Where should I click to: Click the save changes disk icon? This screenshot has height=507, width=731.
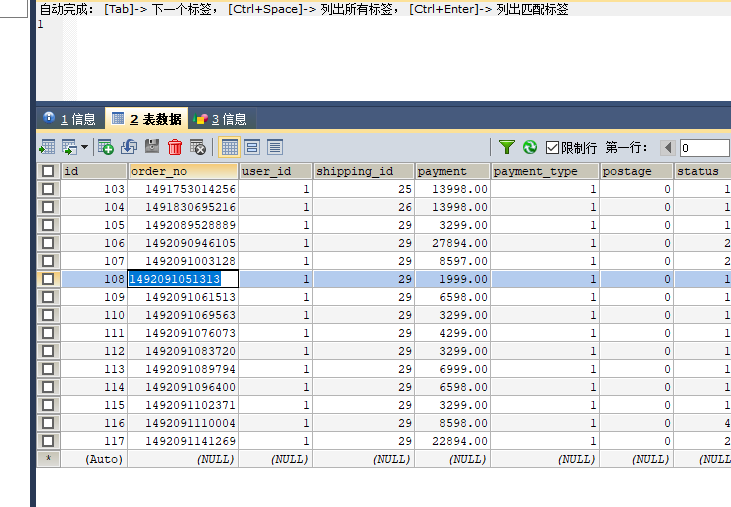click(152, 147)
